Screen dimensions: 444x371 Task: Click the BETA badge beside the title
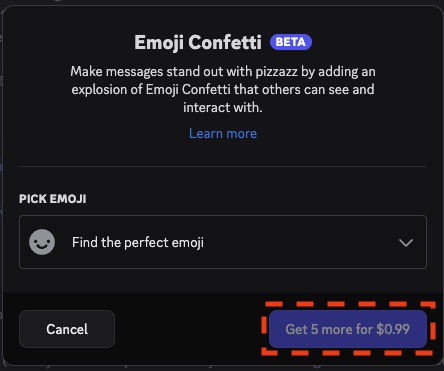(x=291, y=42)
